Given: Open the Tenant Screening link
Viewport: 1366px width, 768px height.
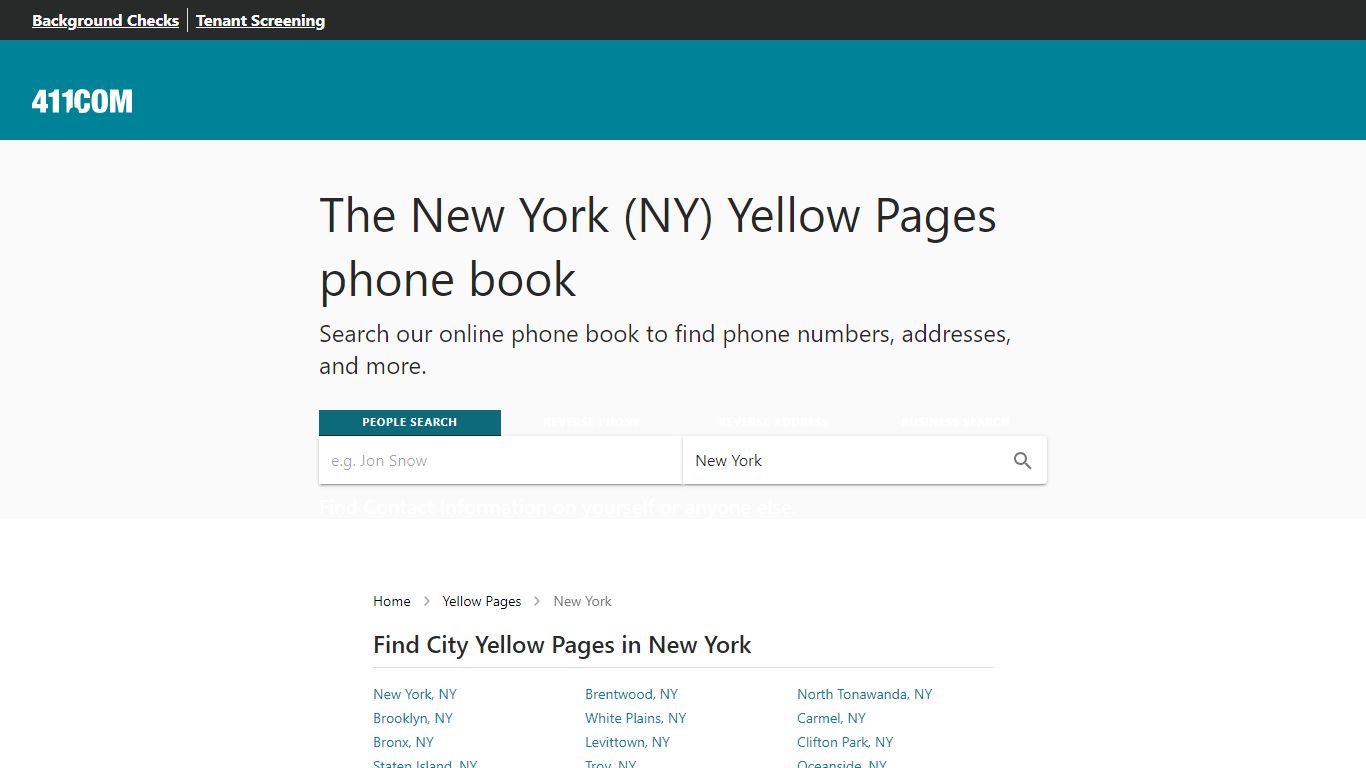Looking at the screenshot, I should (x=260, y=20).
